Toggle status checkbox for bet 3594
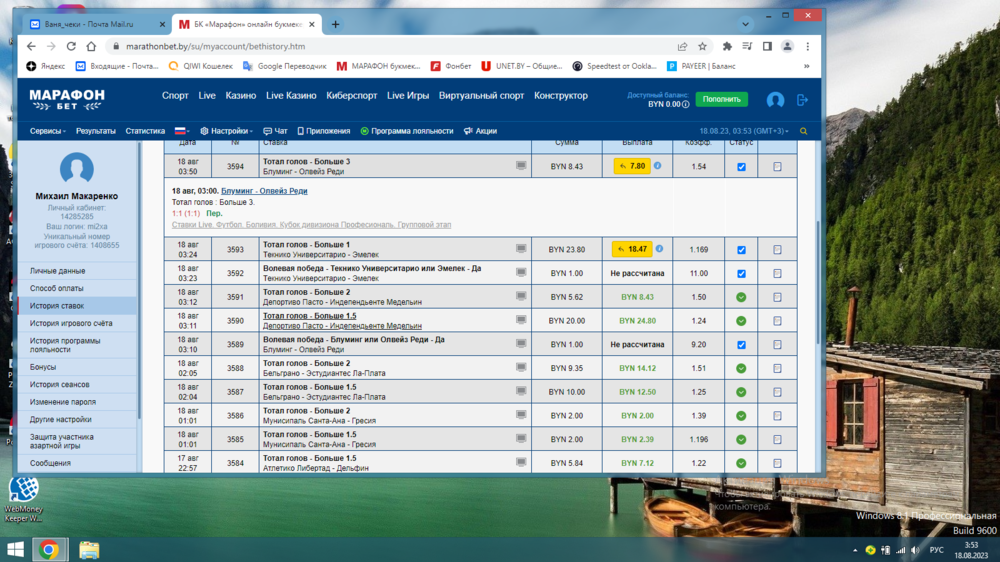The width and height of the screenshot is (1000, 562). (741, 167)
